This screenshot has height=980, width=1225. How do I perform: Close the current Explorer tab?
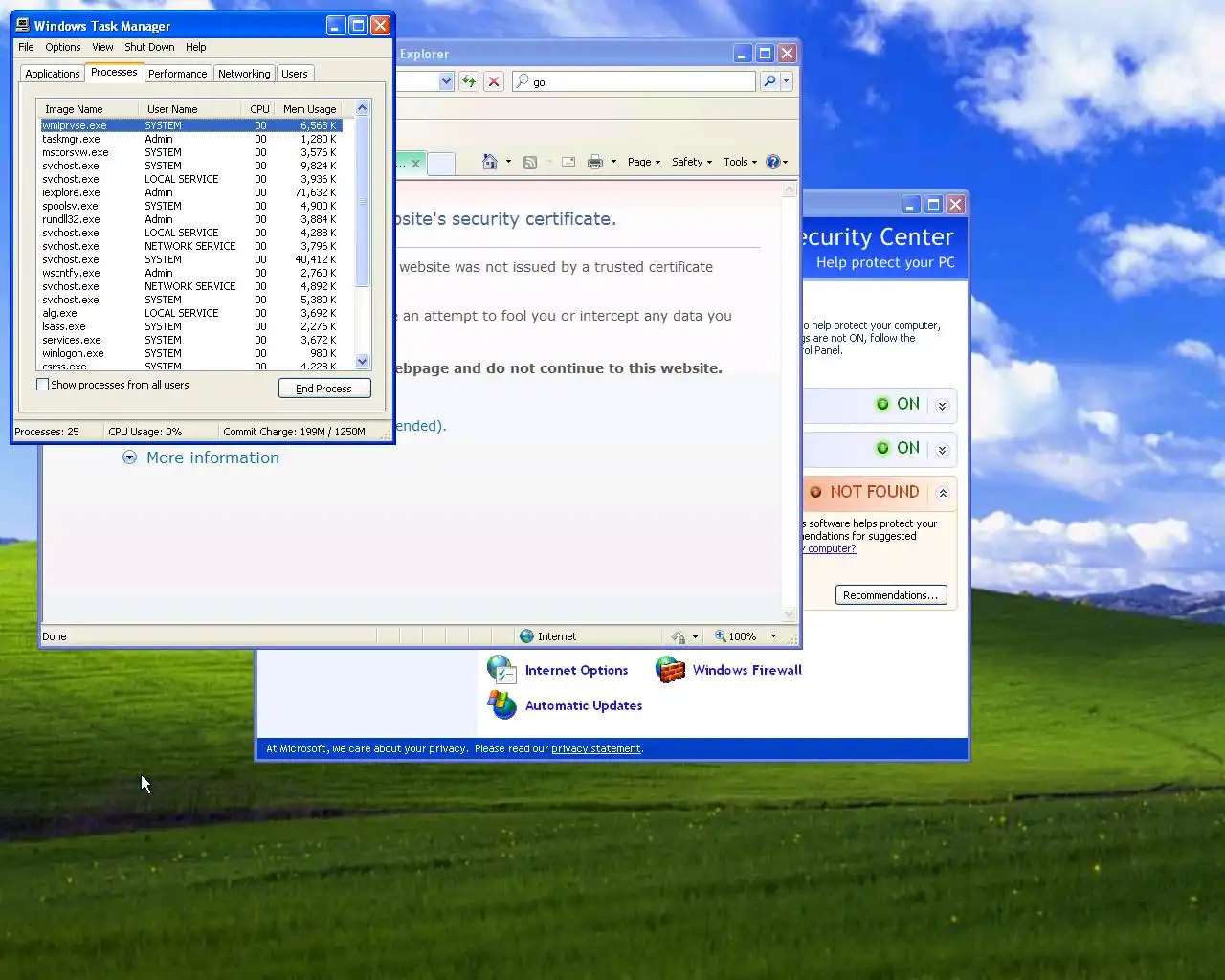point(416,164)
